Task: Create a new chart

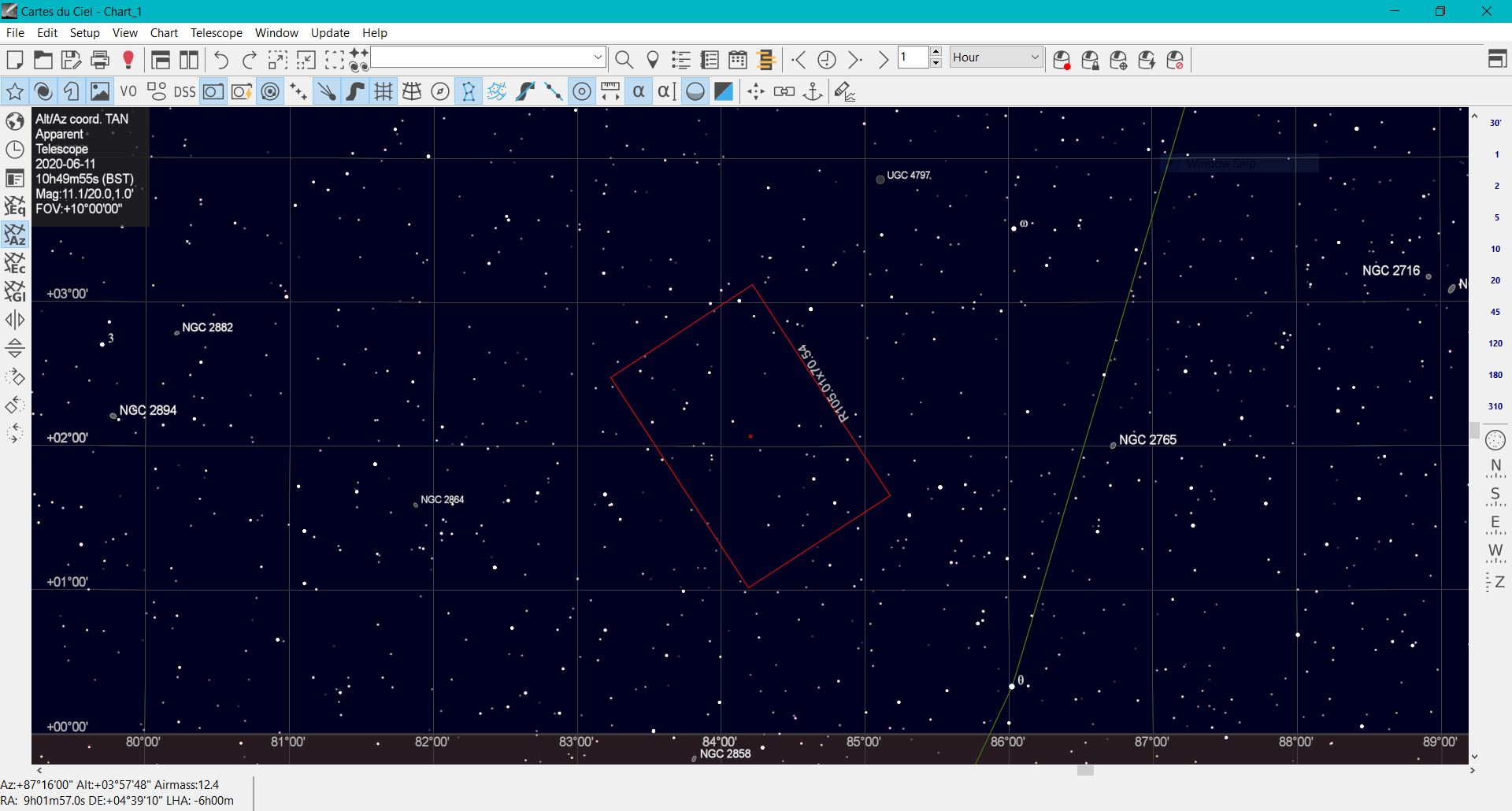Action: [x=14, y=60]
